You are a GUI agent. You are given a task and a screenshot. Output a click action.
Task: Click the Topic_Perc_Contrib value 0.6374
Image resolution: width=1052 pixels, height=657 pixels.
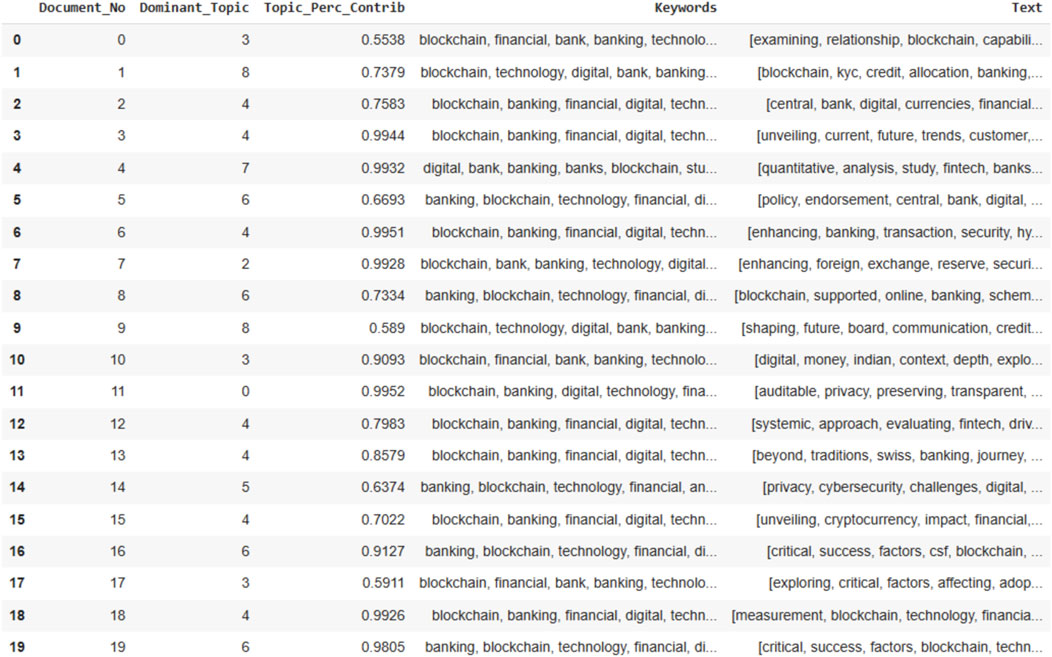point(382,488)
